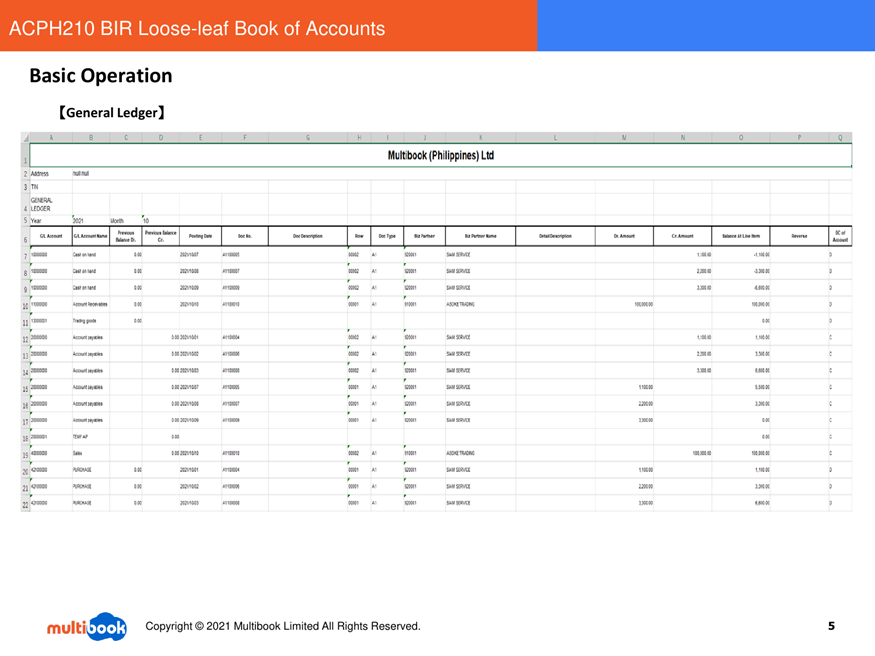Select column F header

(x=245, y=138)
